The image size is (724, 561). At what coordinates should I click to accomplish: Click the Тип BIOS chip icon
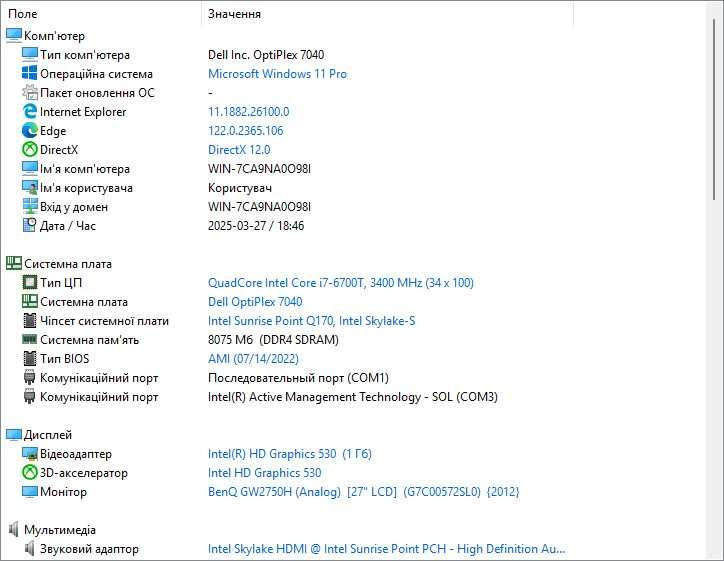point(30,358)
